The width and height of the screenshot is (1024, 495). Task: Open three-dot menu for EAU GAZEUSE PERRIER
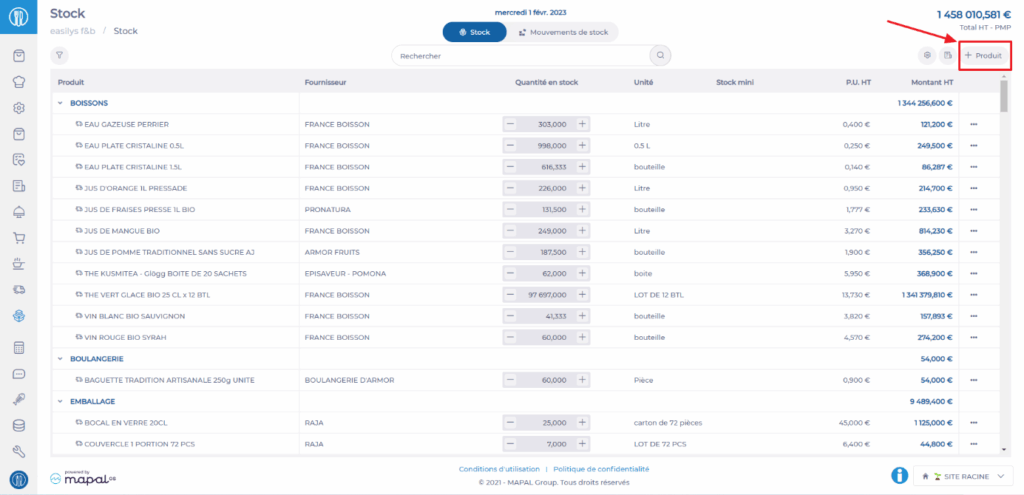tap(973, 125)
